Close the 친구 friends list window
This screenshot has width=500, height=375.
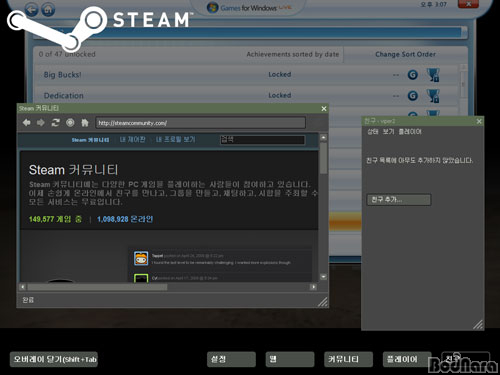coord(479,121)
